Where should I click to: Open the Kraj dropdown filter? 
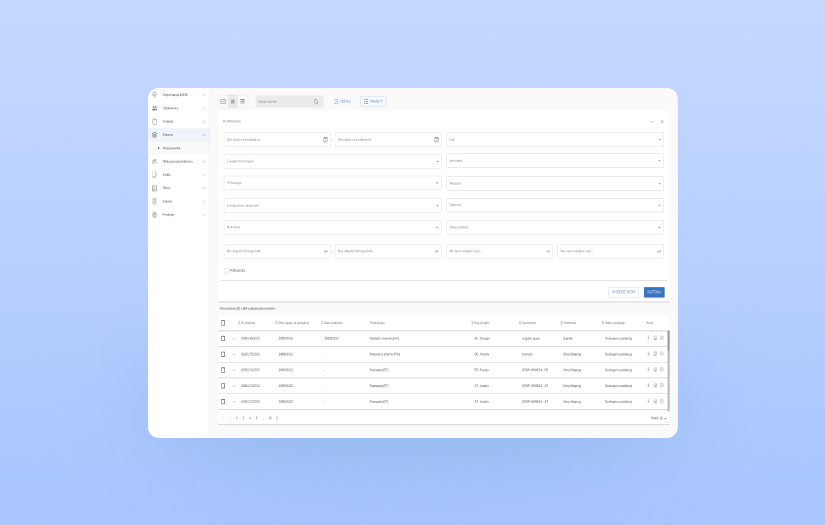tap(555, 139)
